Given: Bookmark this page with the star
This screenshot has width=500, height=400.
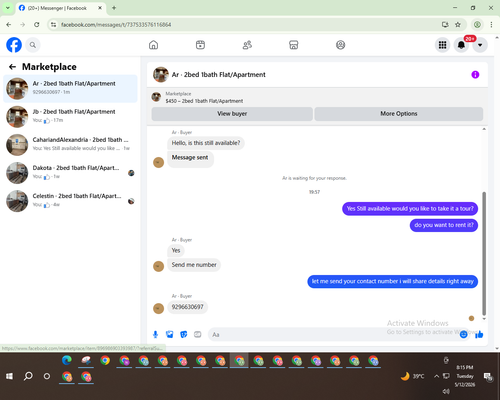Looking at the screenshot, I should coord(458,25).
